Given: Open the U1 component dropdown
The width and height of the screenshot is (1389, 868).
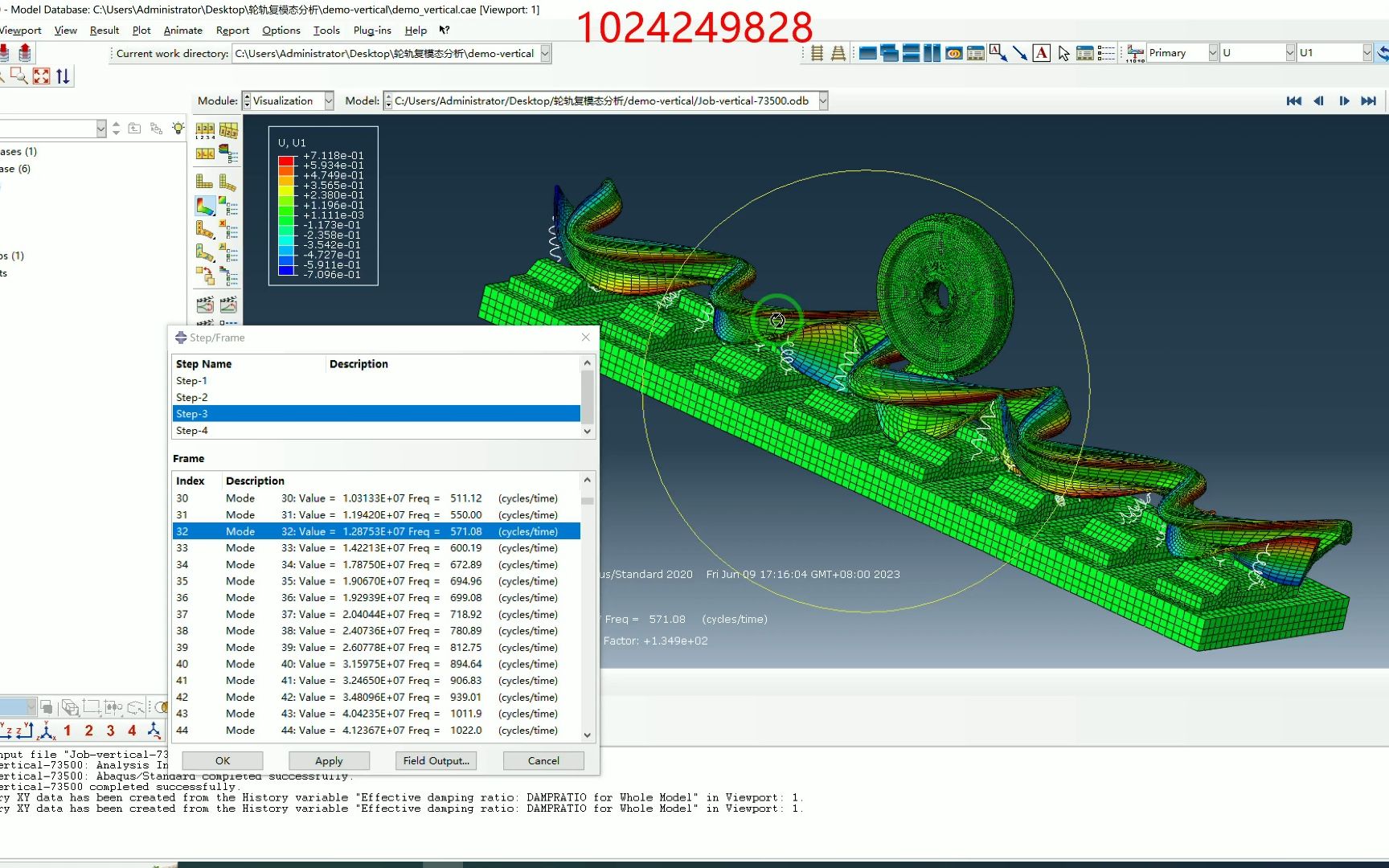Looking at the screenshot, I should [1366, 53].
